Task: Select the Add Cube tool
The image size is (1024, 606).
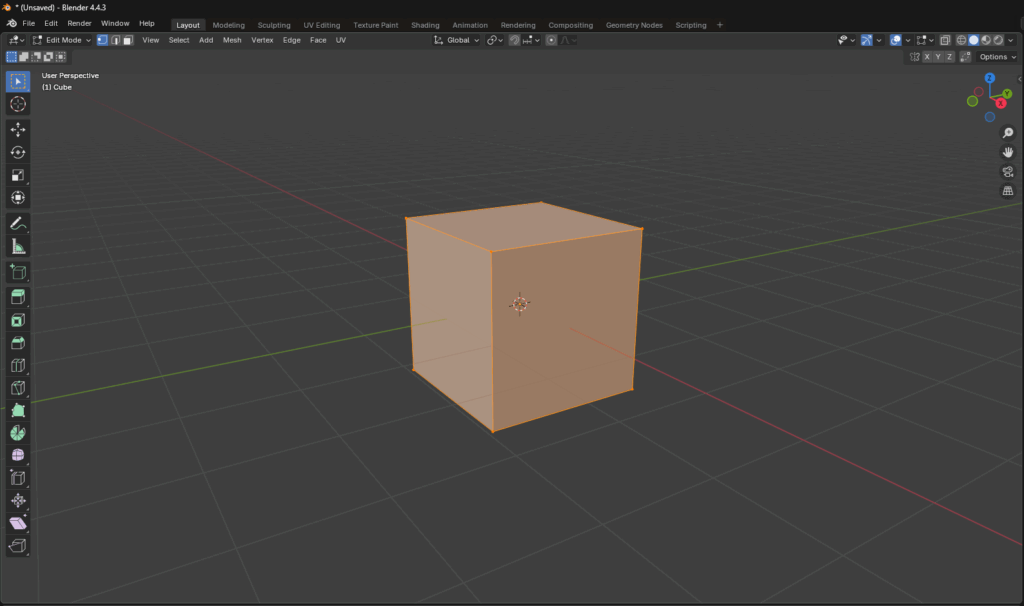Action: tap(18, 272)
